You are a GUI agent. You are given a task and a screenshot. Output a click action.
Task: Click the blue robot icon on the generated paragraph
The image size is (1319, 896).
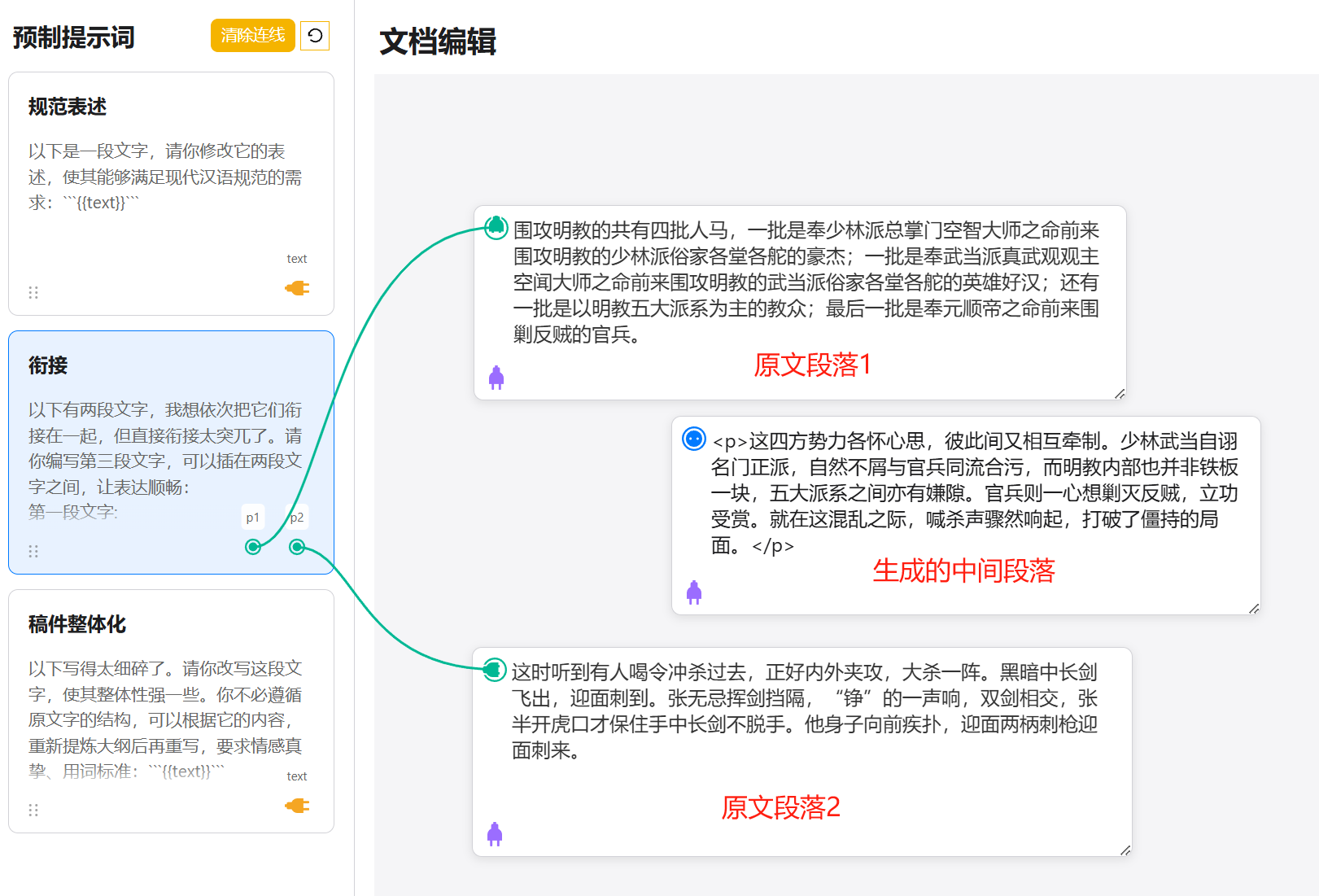tap(693, 439)
